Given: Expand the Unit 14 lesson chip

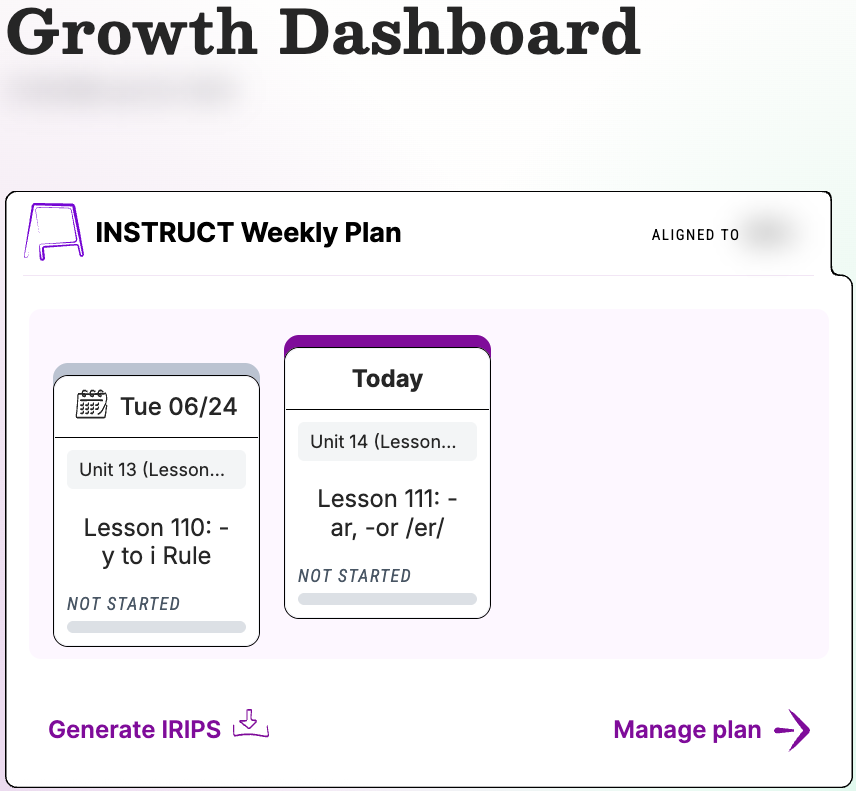Looking at the screenshot, I should pos(387,441).
